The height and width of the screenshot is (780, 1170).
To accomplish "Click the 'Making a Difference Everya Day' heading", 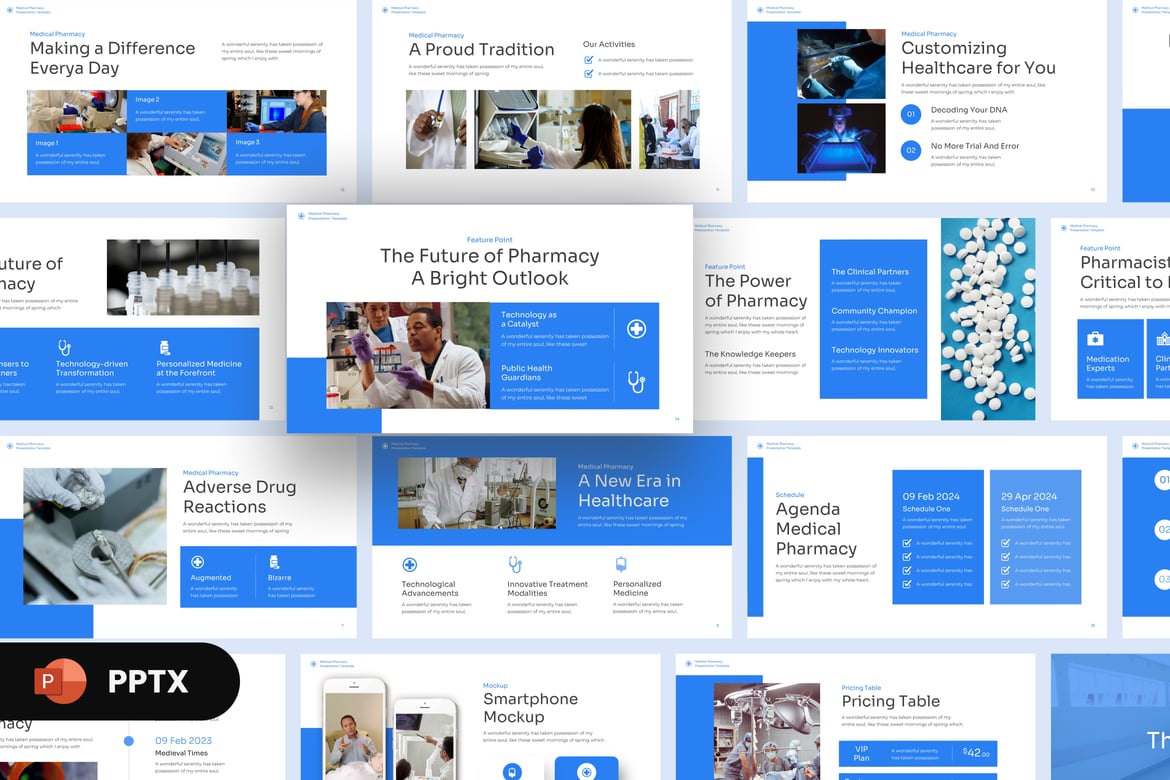I will click(x=112, y=58).
